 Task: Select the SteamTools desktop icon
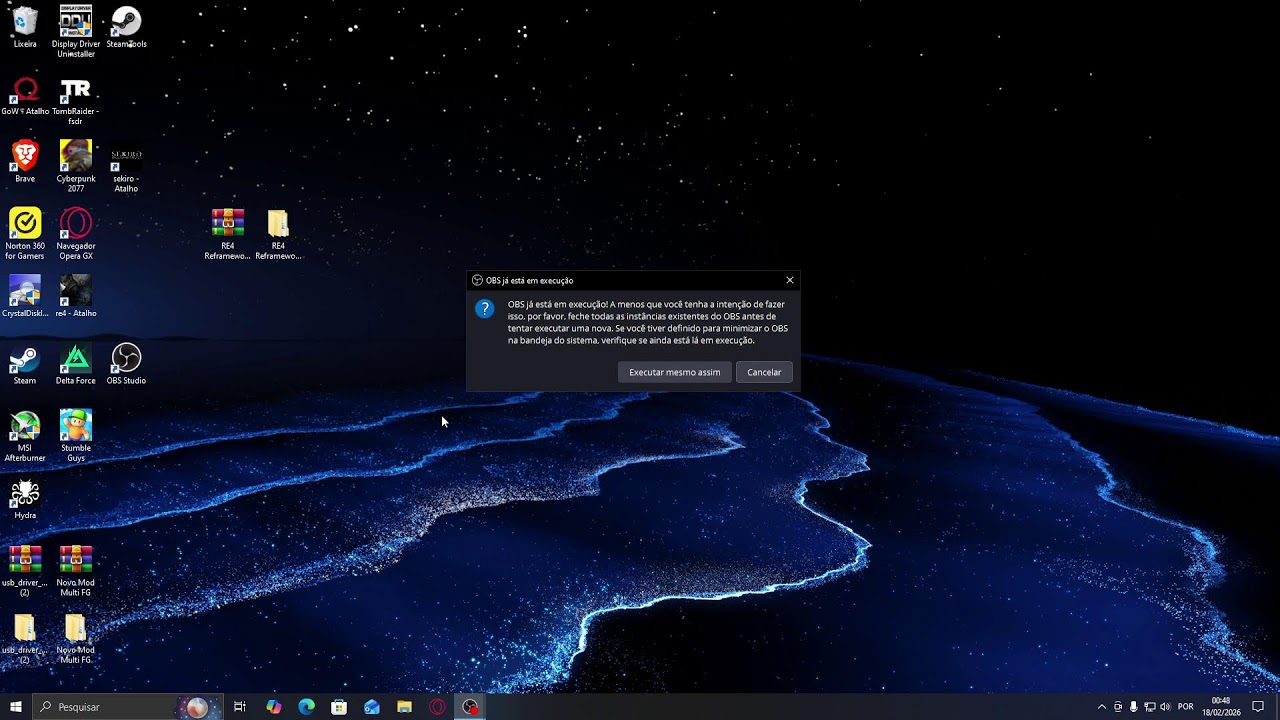point(126,27)
